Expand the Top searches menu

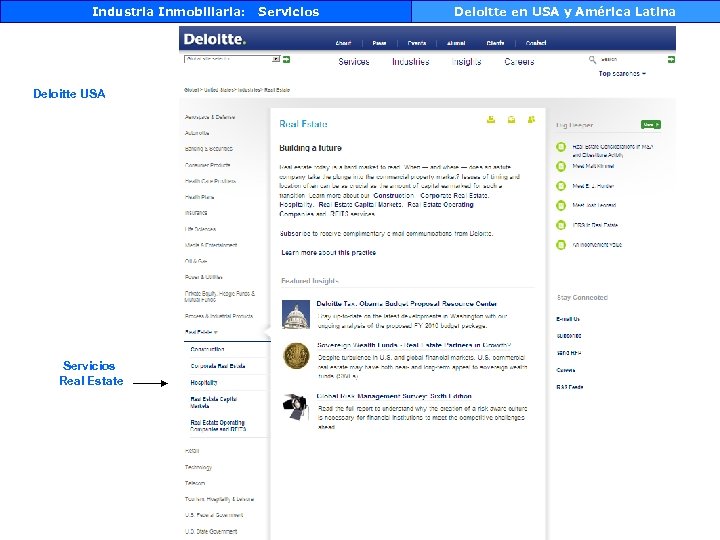tap(622, 73)
